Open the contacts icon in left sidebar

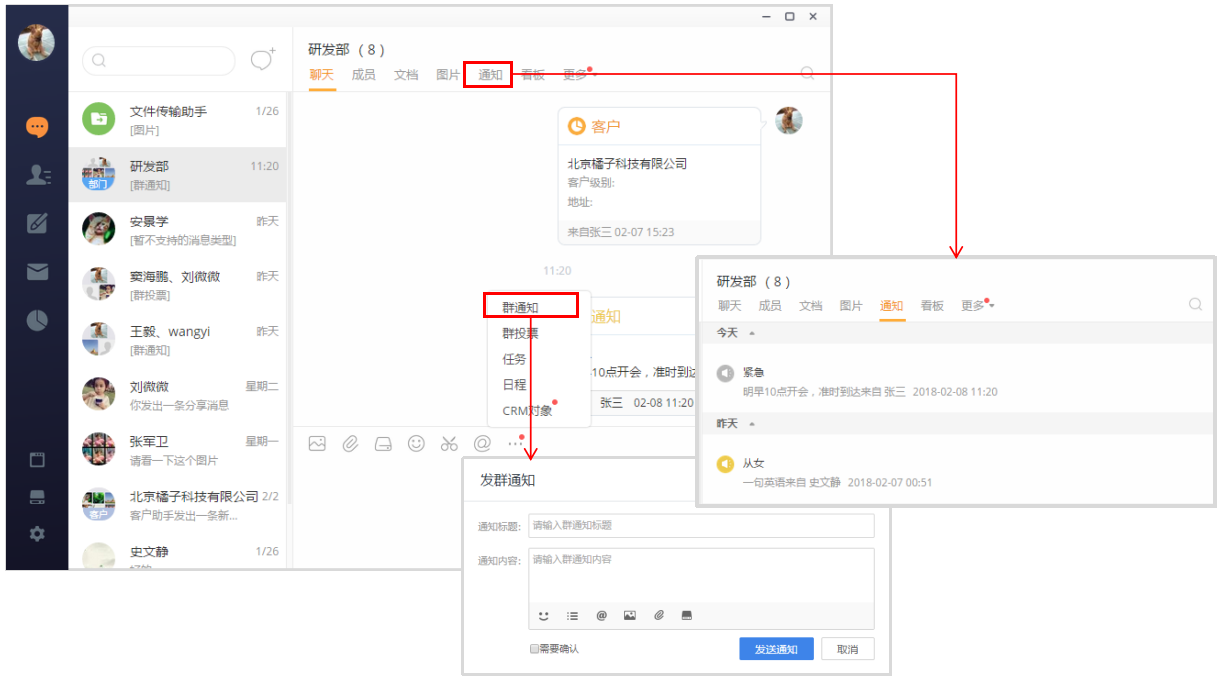click(x=37, y=175)
